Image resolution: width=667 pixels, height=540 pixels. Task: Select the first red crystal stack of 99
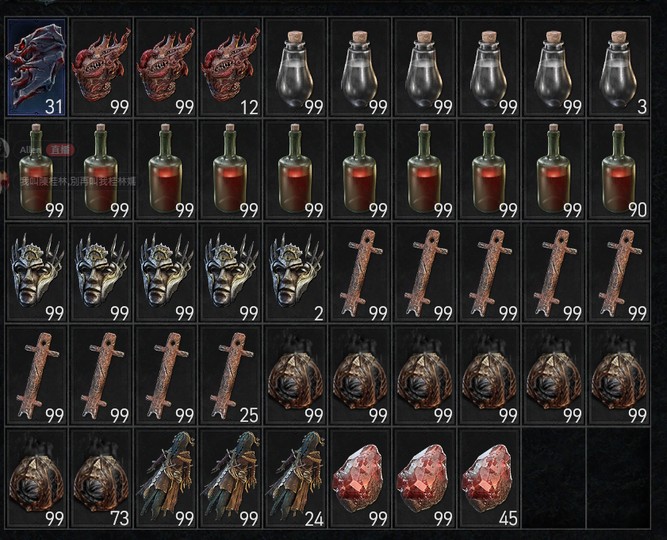(x=360, y=479)
